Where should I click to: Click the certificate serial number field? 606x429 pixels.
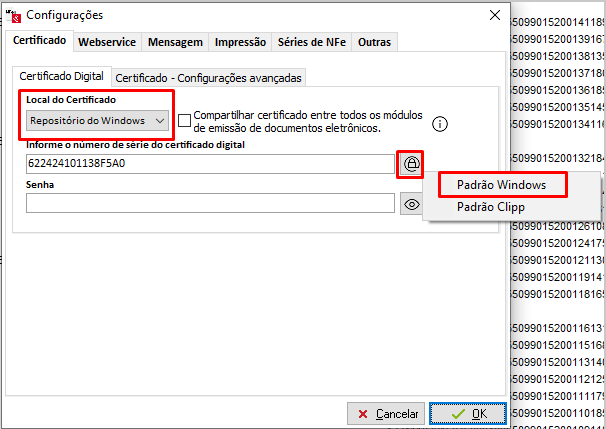[x=210, y=164]
